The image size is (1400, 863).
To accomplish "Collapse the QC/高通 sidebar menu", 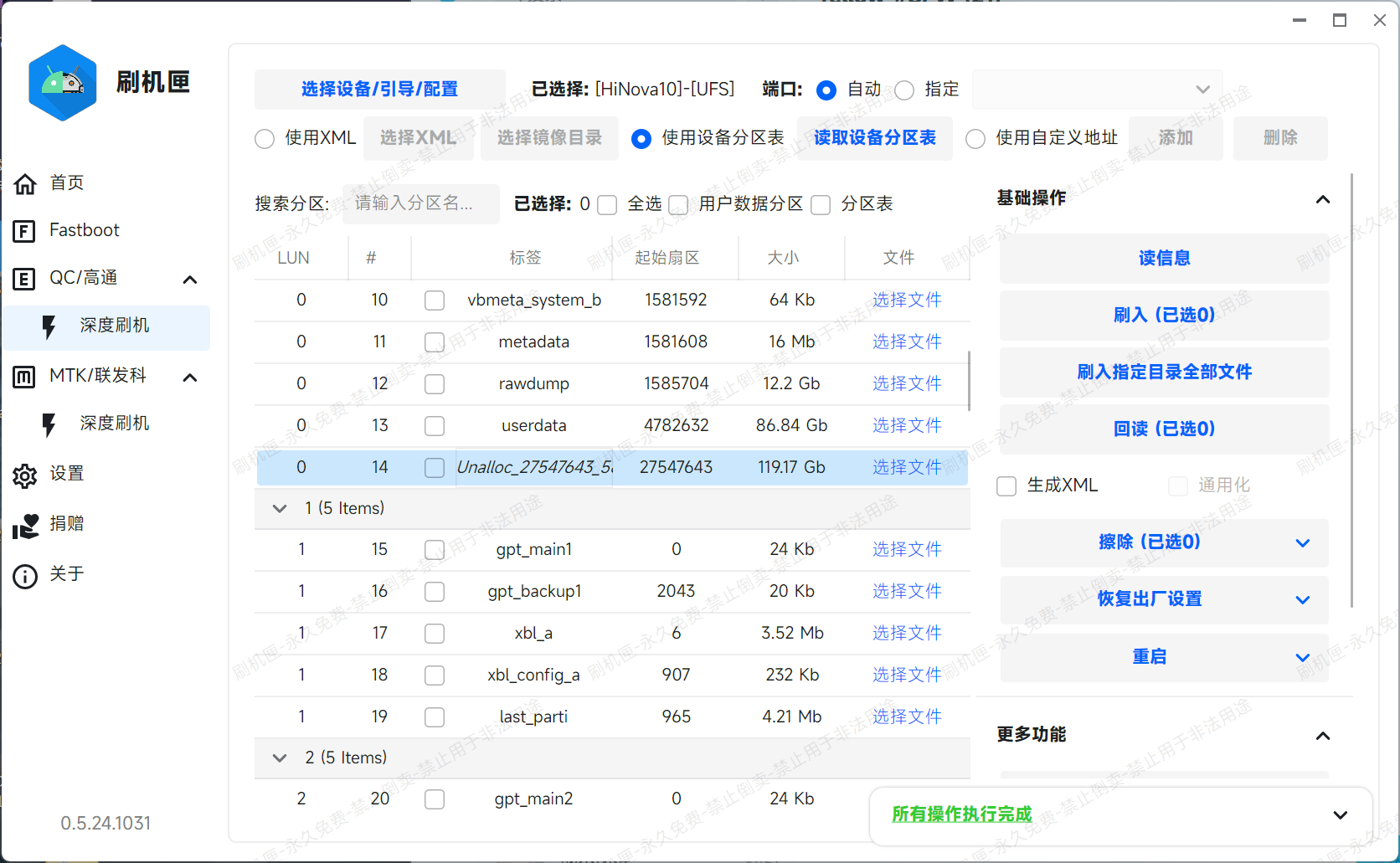I will tap(190, 280).
